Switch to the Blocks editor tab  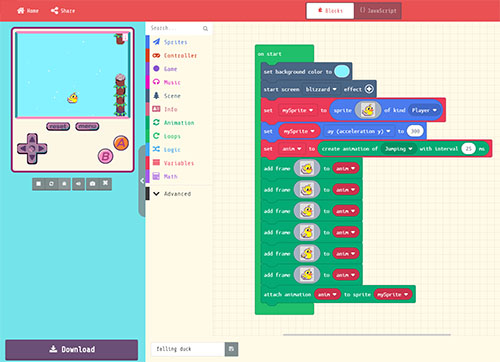coord(330,11)
